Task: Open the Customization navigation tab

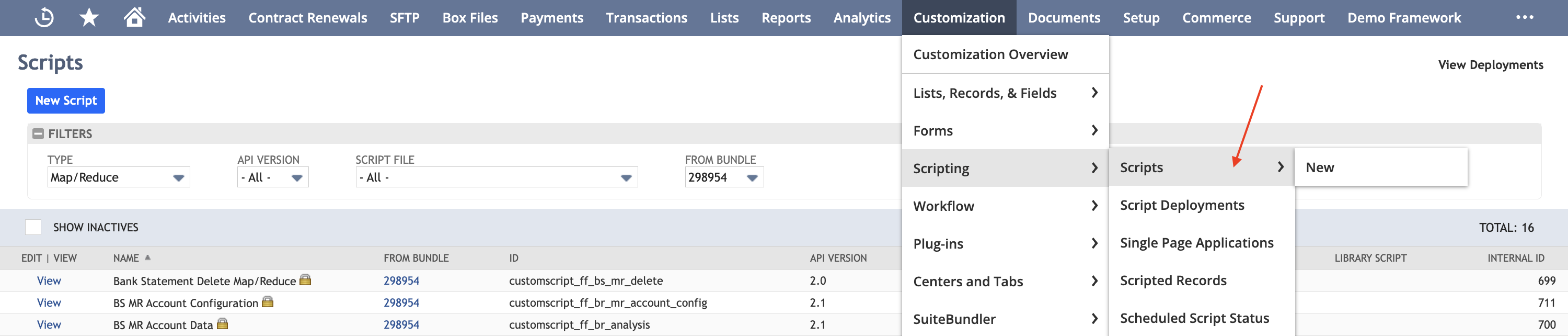Action: click(959, 18)
